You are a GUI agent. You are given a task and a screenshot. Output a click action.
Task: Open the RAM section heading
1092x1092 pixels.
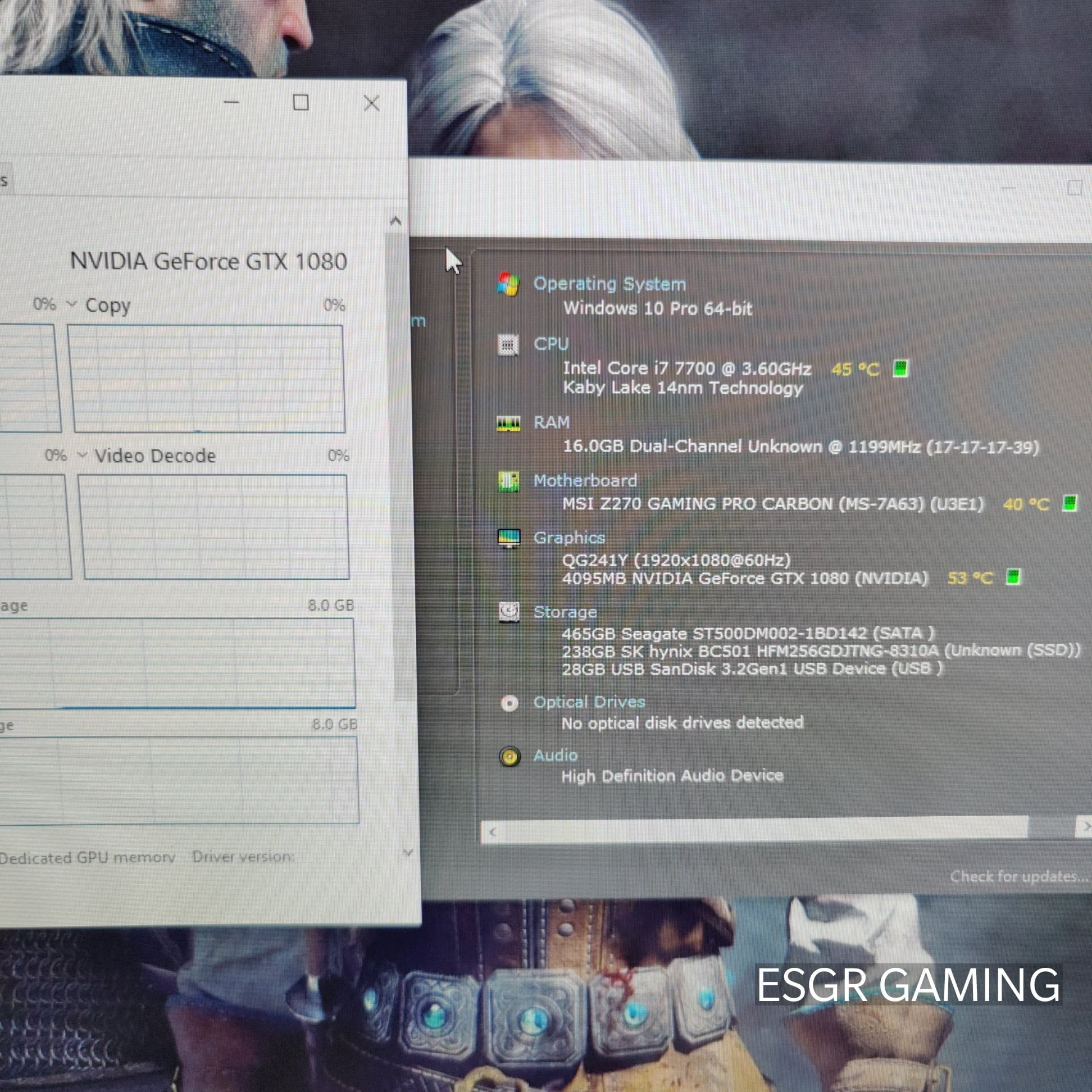click(x=551, y=422)
